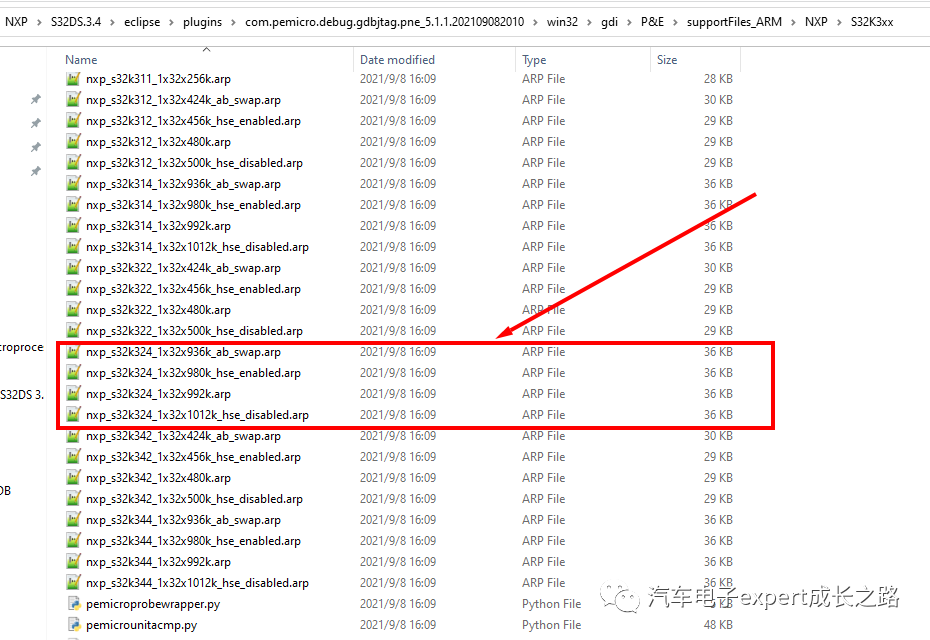The width and height of the screenshot is (930, 640).
Task: Click icon of nxp_s32k324_1x32x1012k_hse_disabled.arp
Action: [73, 415]
